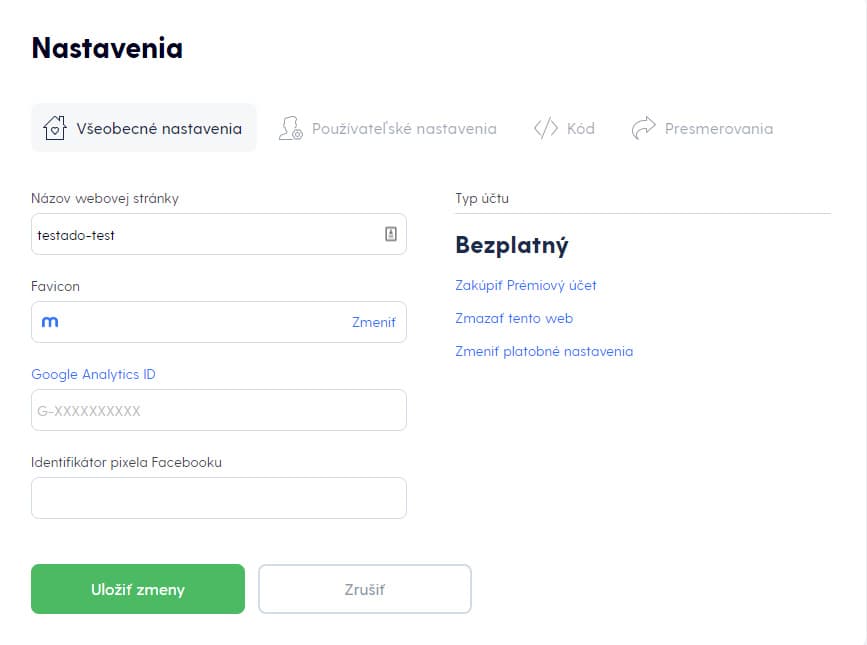The width and height of the screenshot is (867, 645).
Task: Open the Google Analytics ID link
Action: pyautogui.click(x=93, y=374)
